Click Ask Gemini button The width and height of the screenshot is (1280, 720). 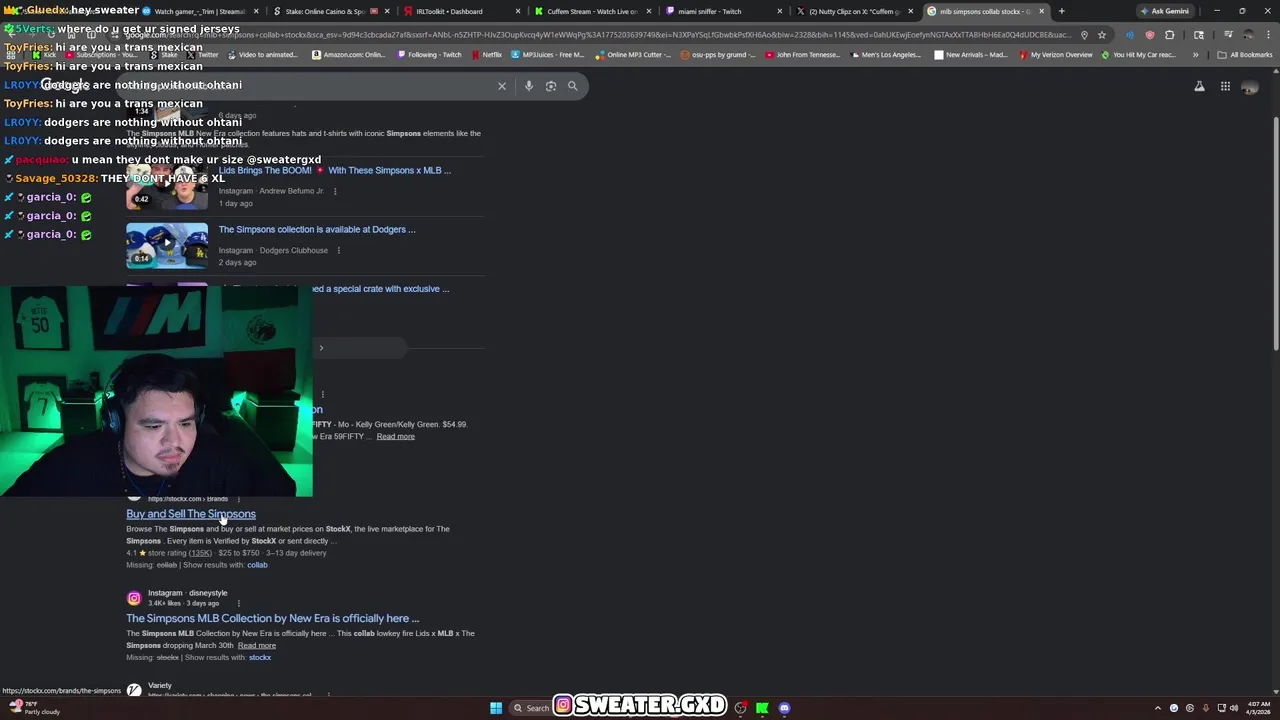1165,11
